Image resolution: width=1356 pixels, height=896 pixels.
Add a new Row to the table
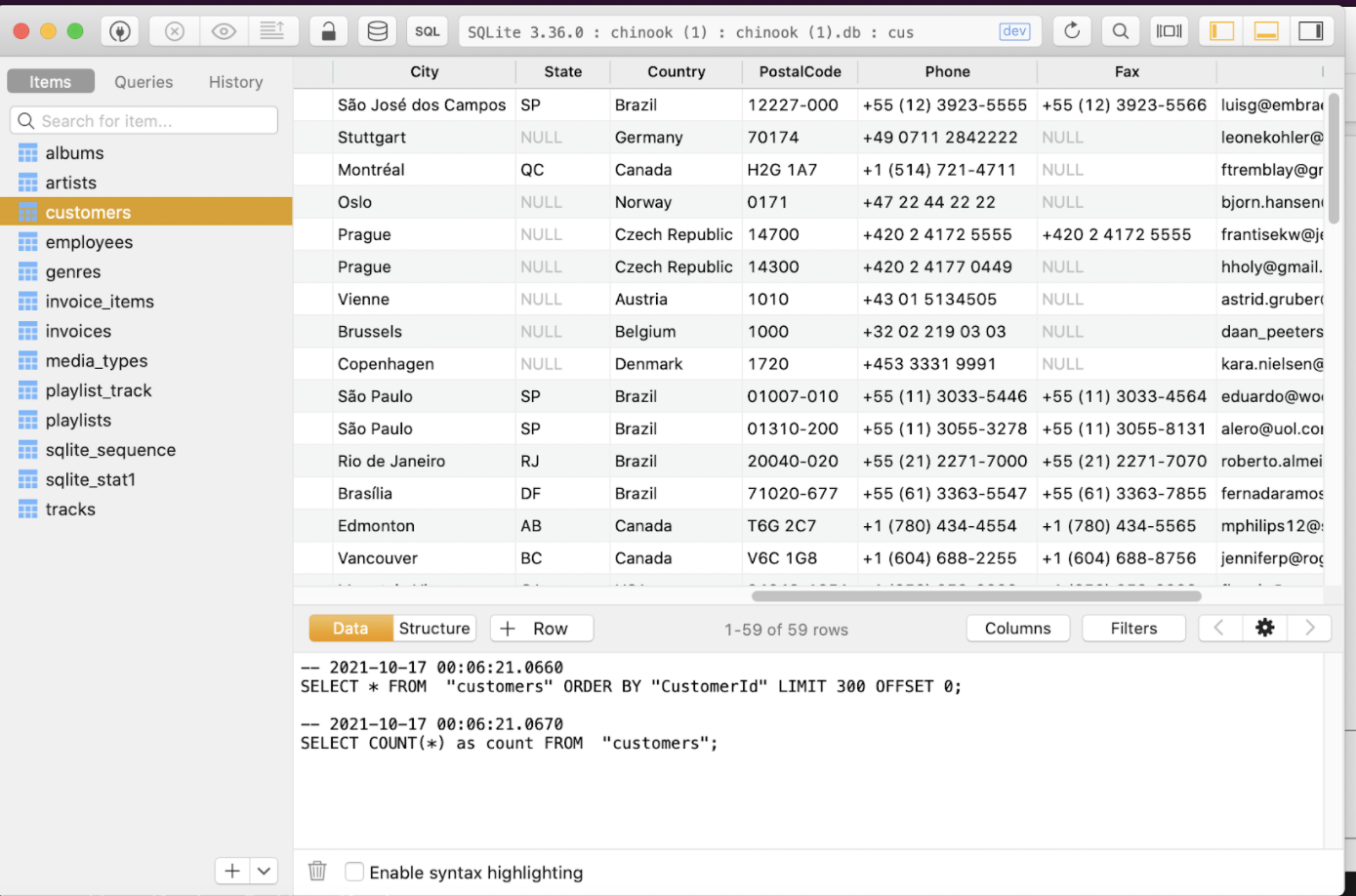click(541, 628)
